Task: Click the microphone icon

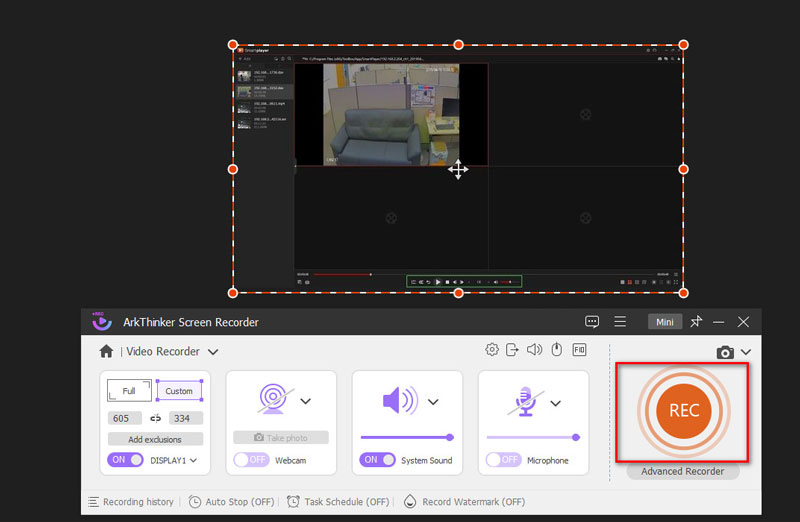Action: (x=526, y=401)
